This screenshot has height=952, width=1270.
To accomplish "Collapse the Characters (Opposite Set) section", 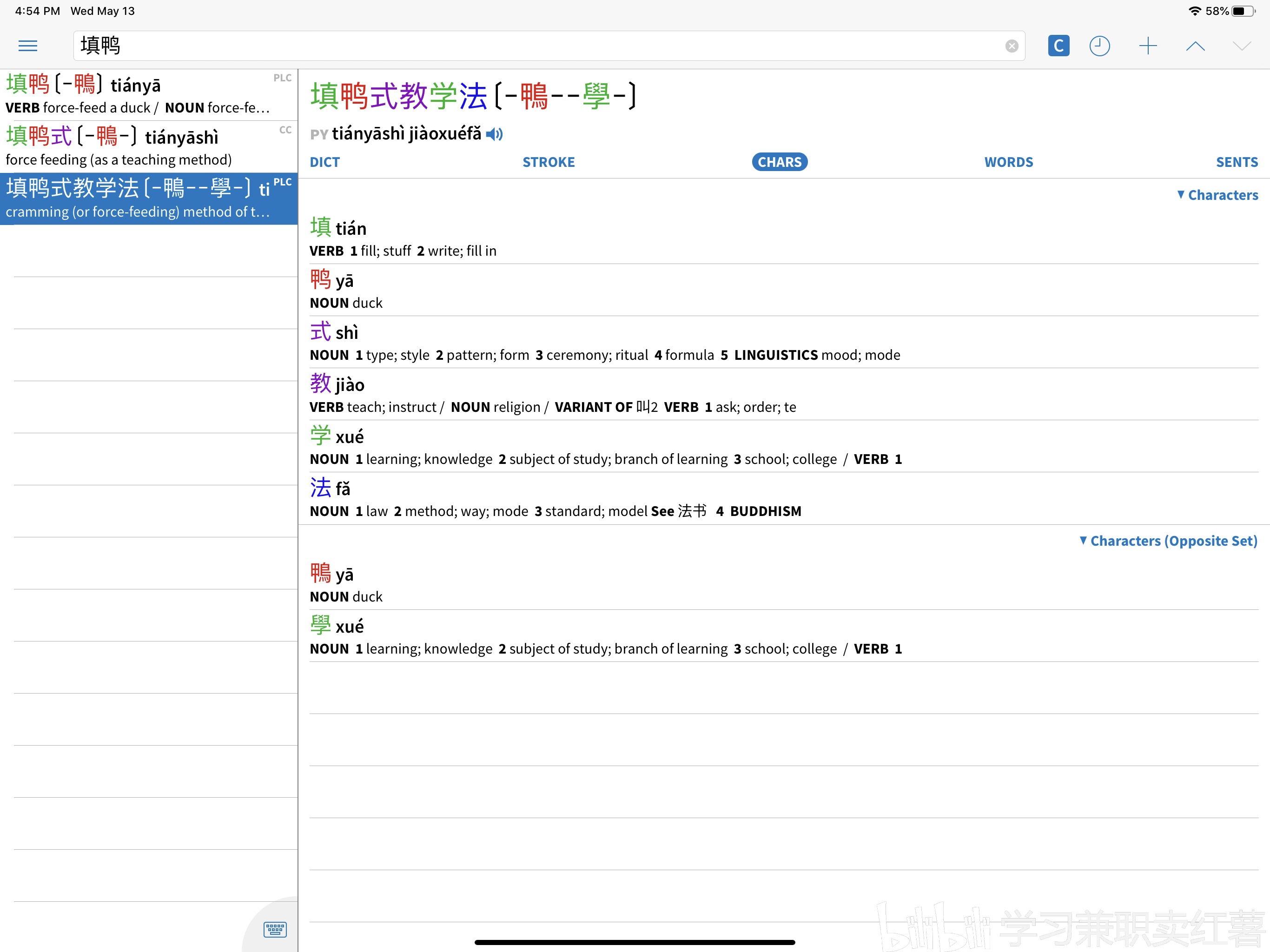I will coord(1168,541).
